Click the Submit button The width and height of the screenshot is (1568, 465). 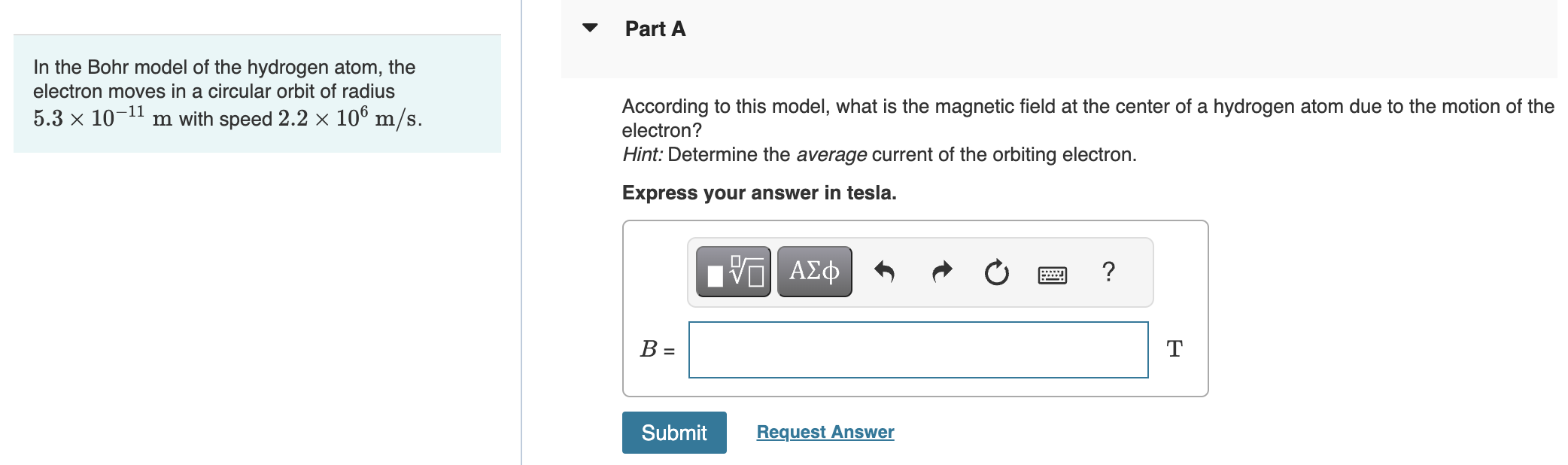pyautogui.click(x=673, y=433)
